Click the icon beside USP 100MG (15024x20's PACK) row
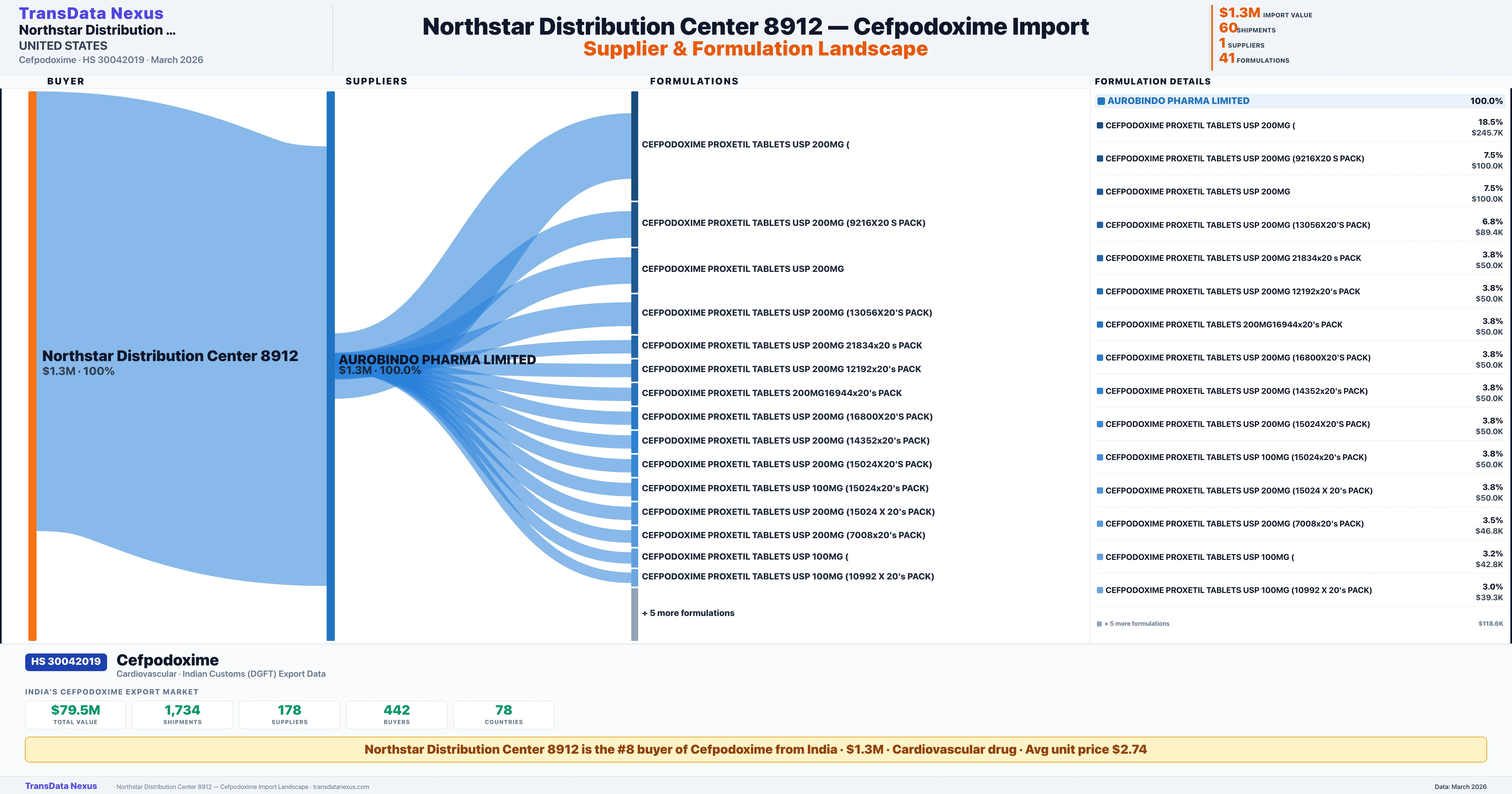The height and width of the screenshot is (794, 1512). tap(1100, 457)
